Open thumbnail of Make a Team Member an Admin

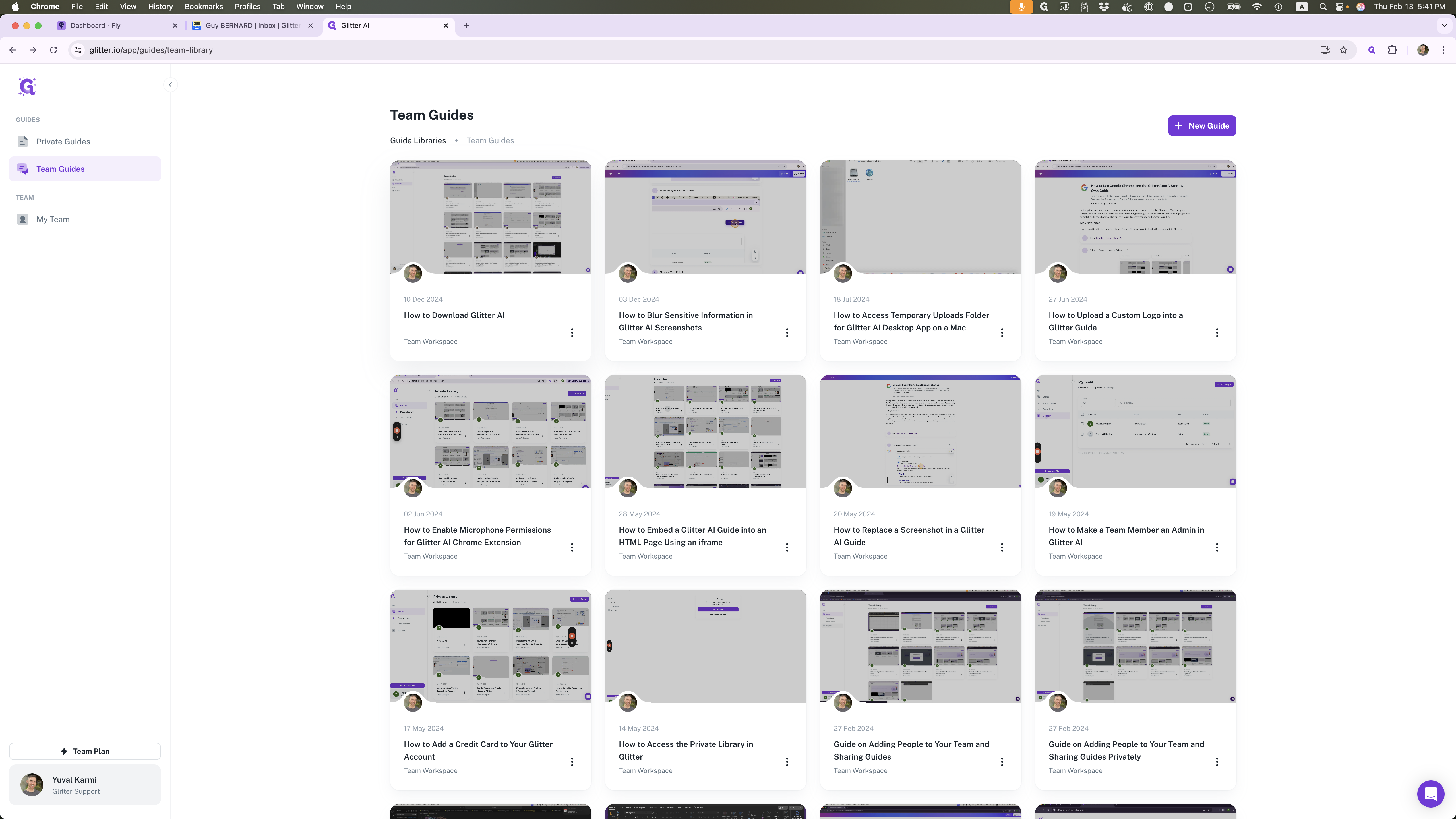(x=1136, y=431)
